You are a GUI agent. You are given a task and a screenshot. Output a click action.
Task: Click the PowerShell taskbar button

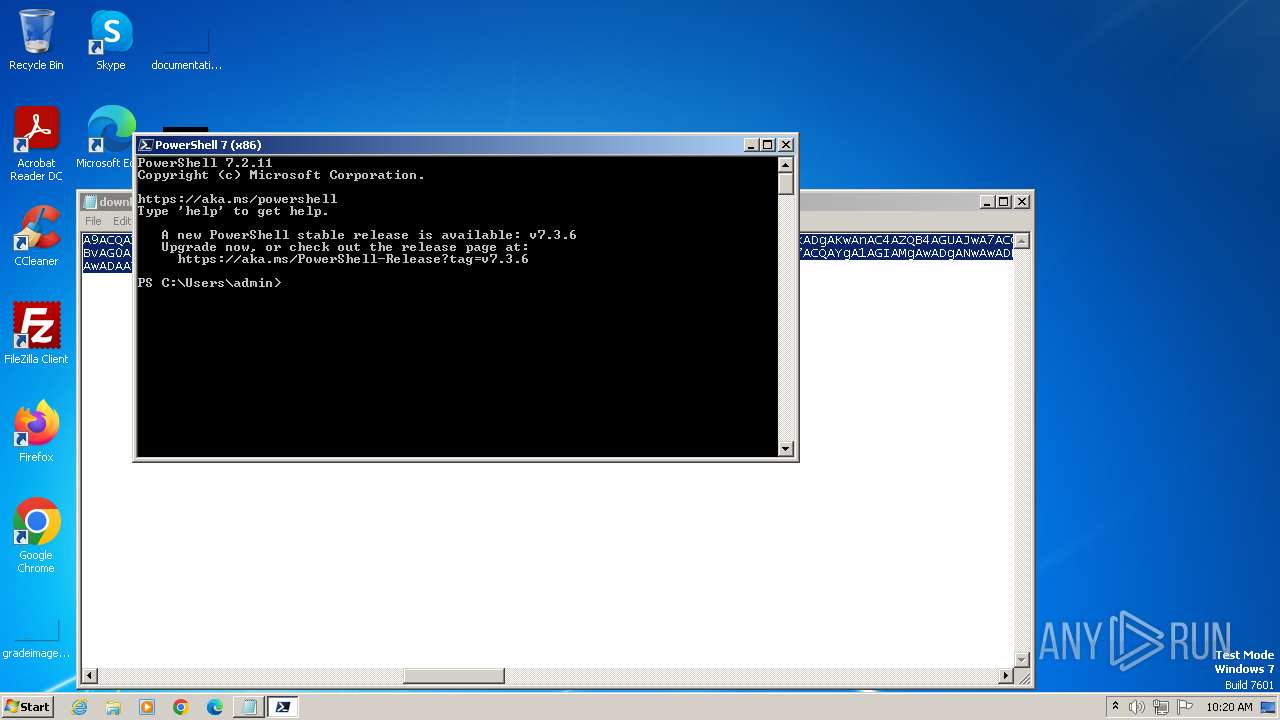283,707
